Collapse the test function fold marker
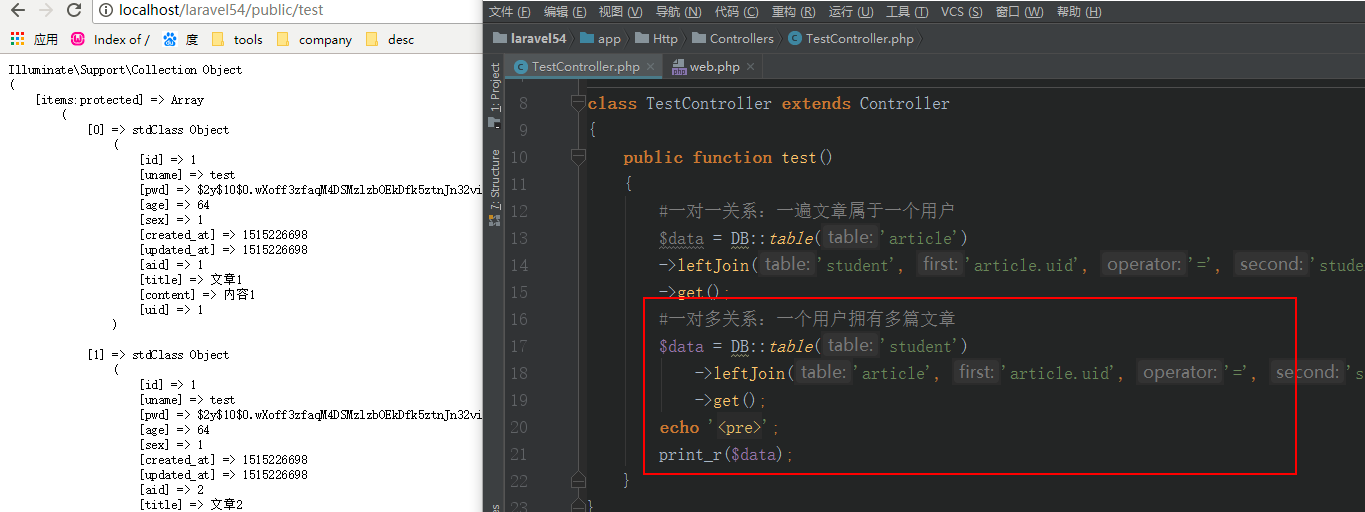This screenshot has height=512, width=1365. point(577,157)
